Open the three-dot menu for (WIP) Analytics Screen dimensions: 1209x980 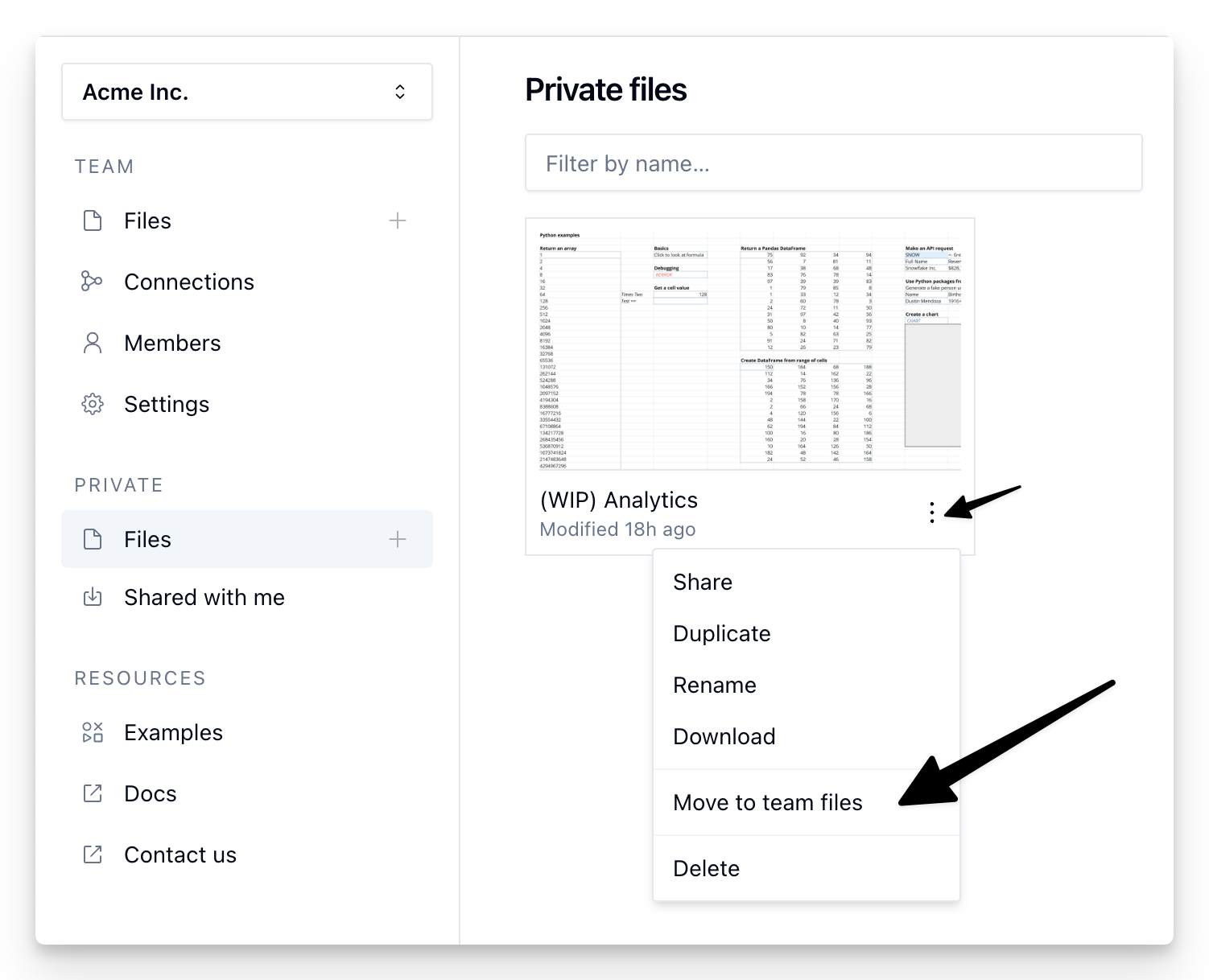click(931, 513)
